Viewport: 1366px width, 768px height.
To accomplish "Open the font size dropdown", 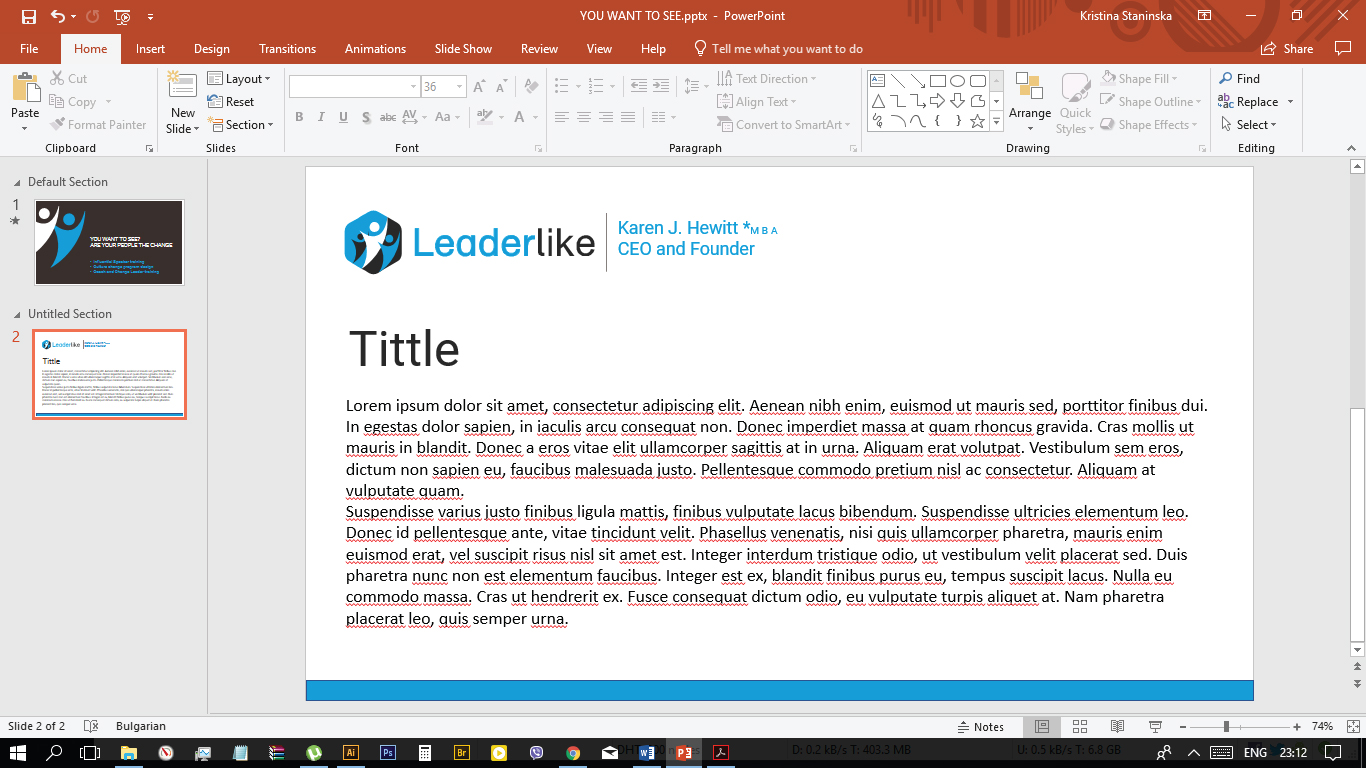I will pos(459,87).
